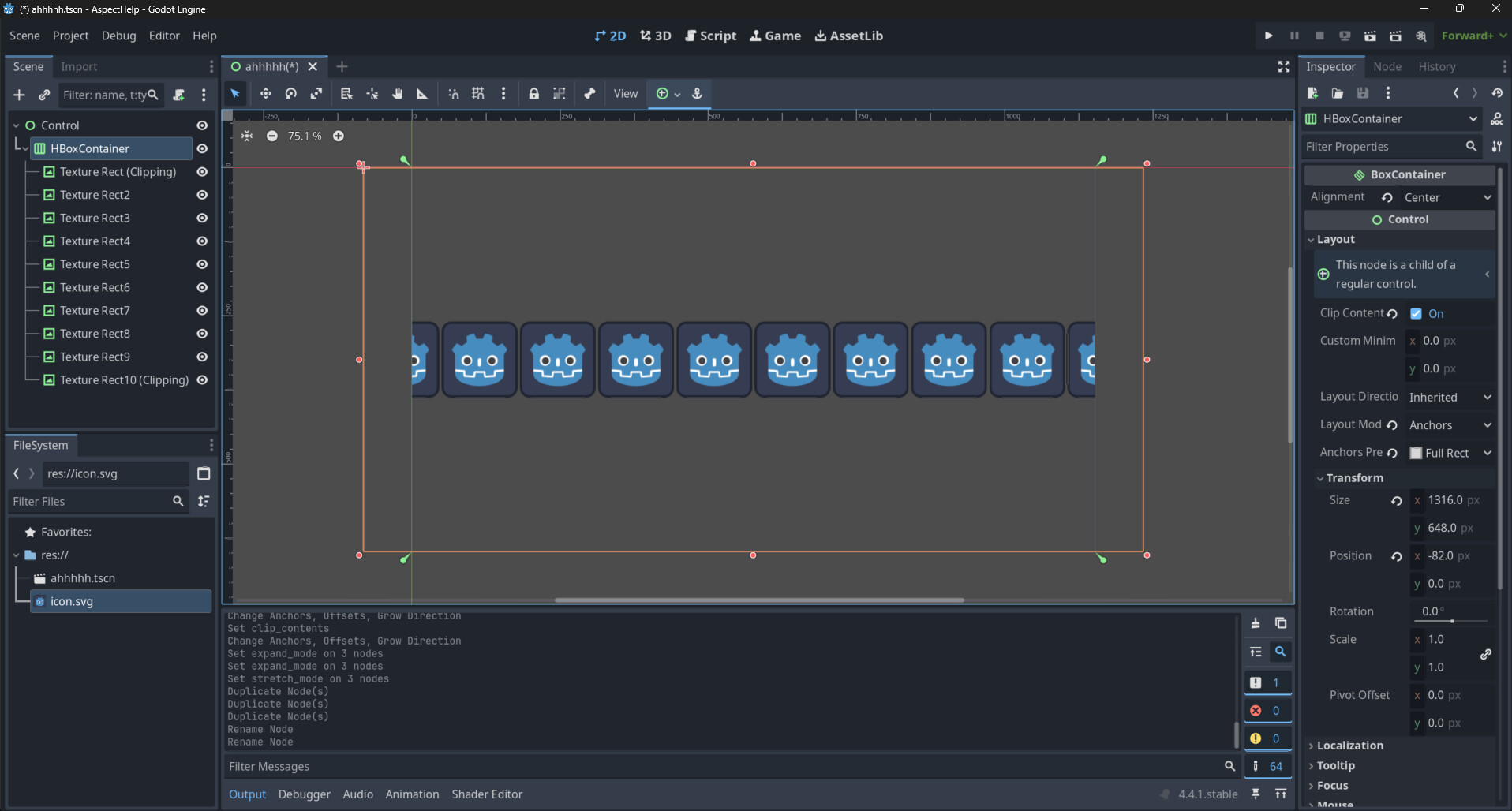Select the Ruler Mode tool
Image resolution: width=1512 pixels, height=811 pixels.
tap(422, 94)
